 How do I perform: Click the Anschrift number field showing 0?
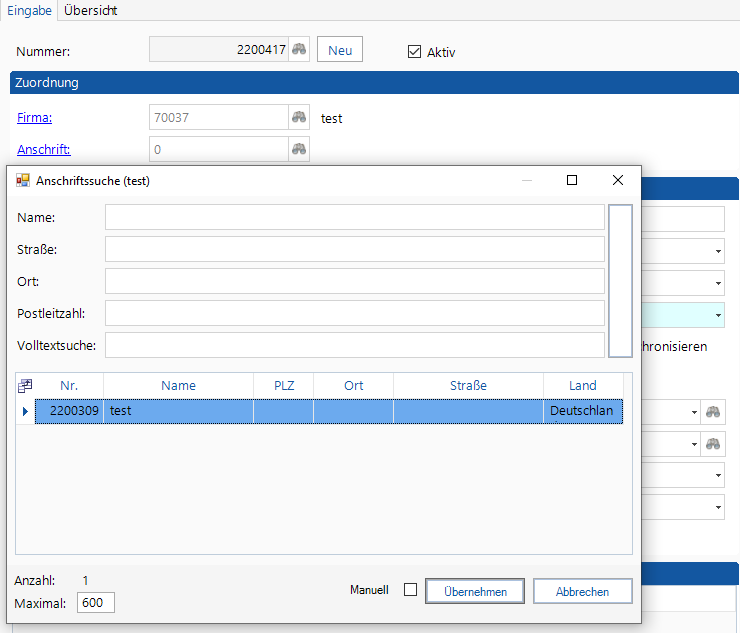219,149
